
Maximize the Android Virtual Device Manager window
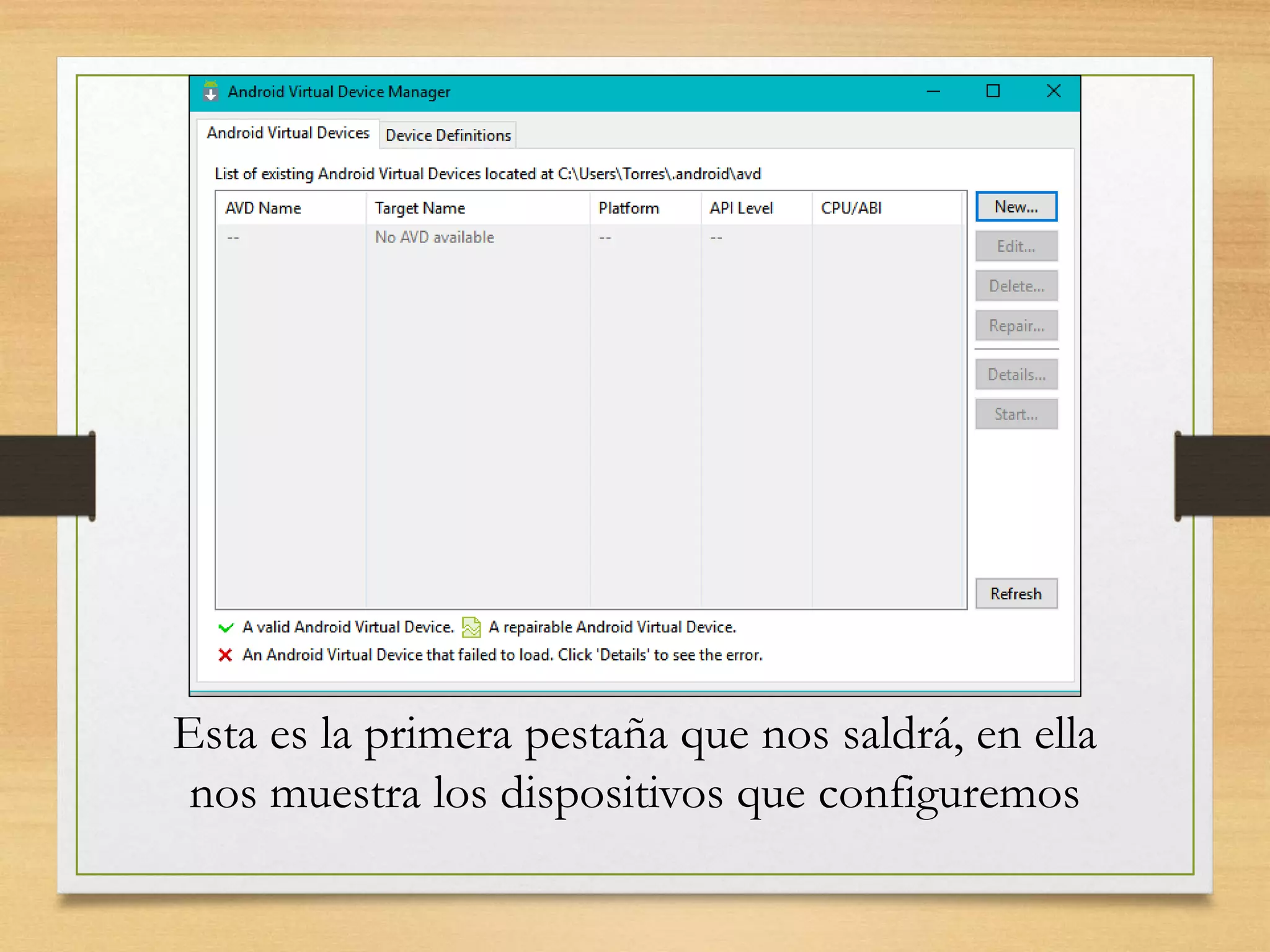(993, 92)
